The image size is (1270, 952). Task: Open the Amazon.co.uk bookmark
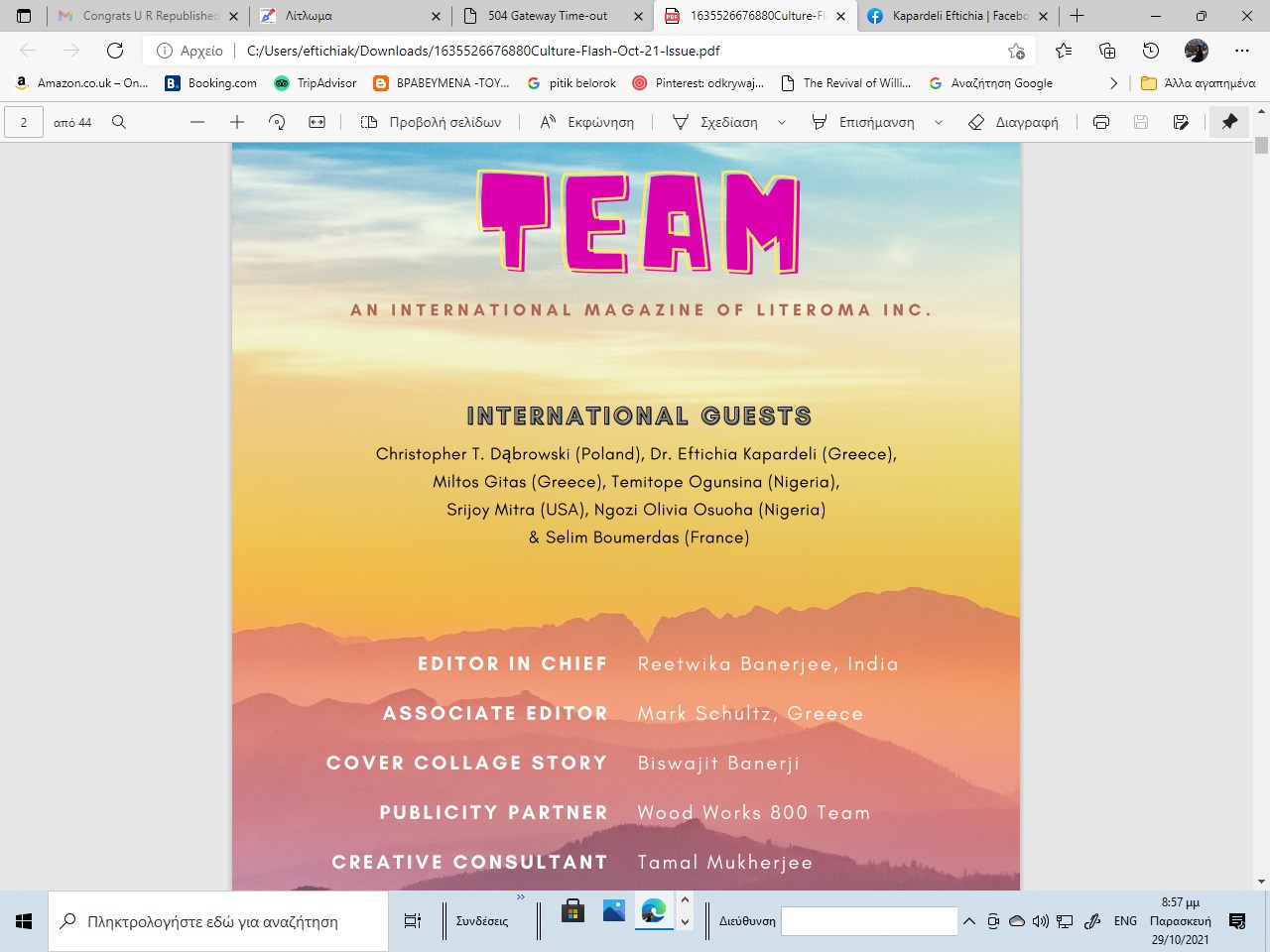(x=81, y=83)
